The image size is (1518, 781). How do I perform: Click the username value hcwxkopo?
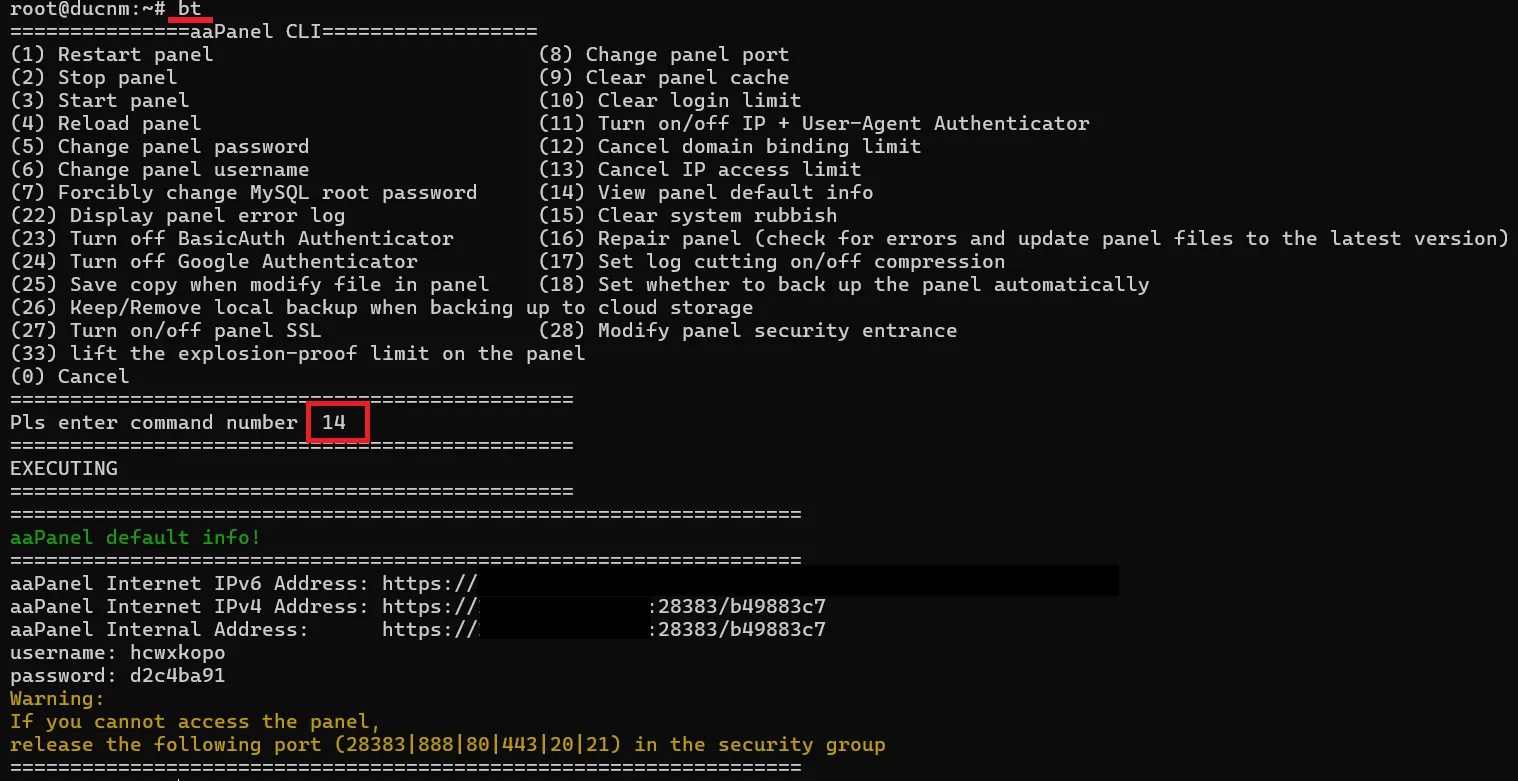pos(177,652)
